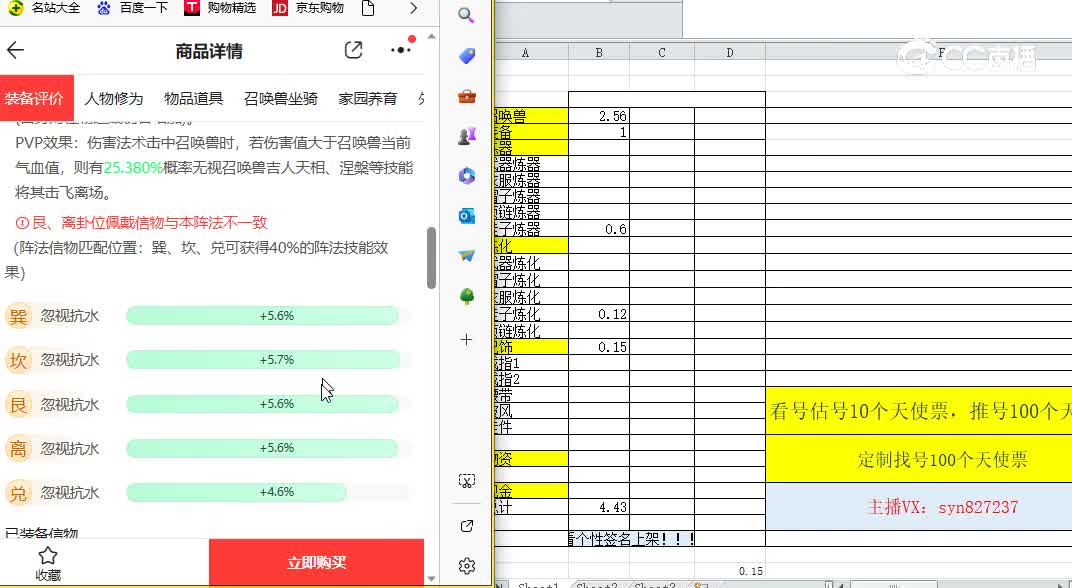Click the plus icon in the sidebar

pyautogui.click(x=466, y=340)
